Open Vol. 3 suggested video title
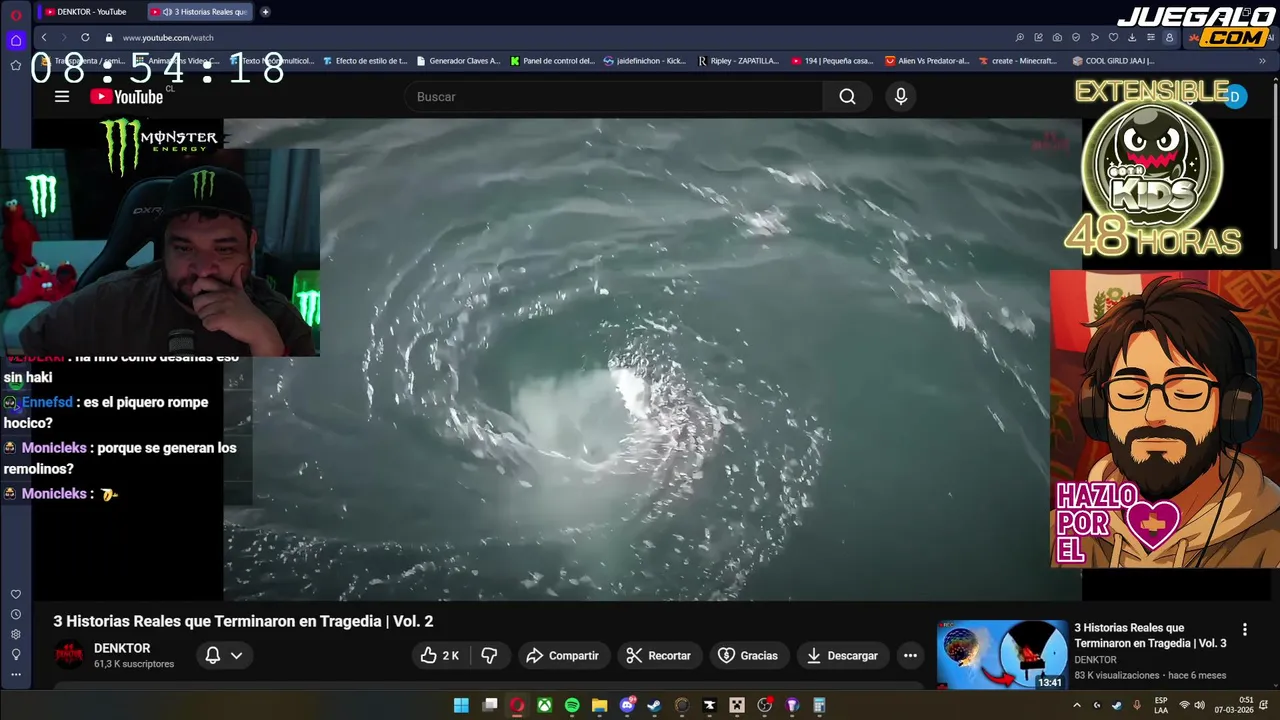 (x=1150, y=635)
